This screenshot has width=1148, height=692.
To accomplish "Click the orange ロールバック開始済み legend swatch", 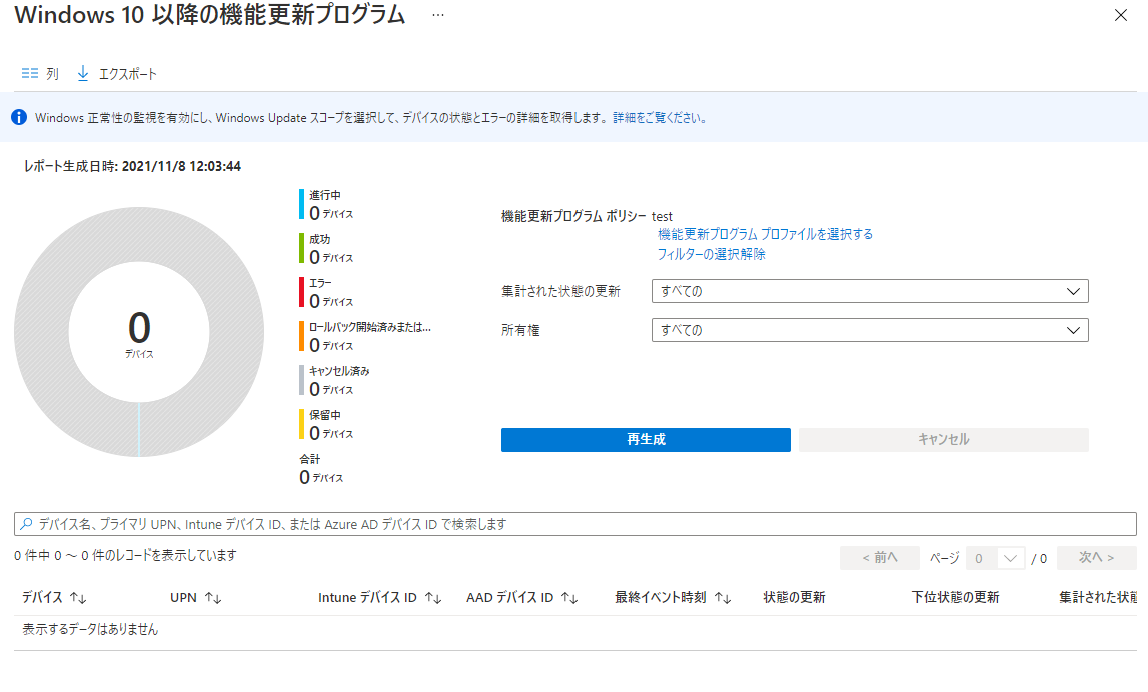I will [x=301, y=336].
